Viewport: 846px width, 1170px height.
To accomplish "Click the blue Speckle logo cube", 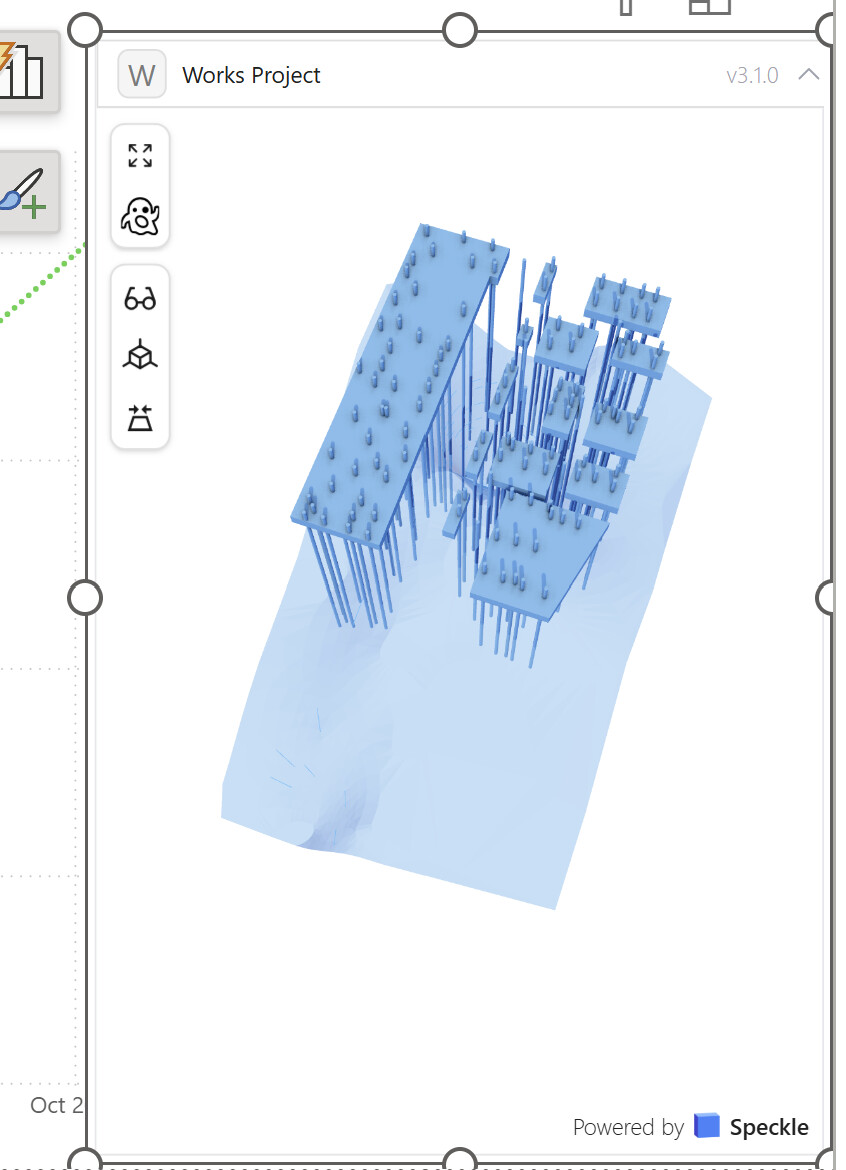I will tap(706, 1126).
